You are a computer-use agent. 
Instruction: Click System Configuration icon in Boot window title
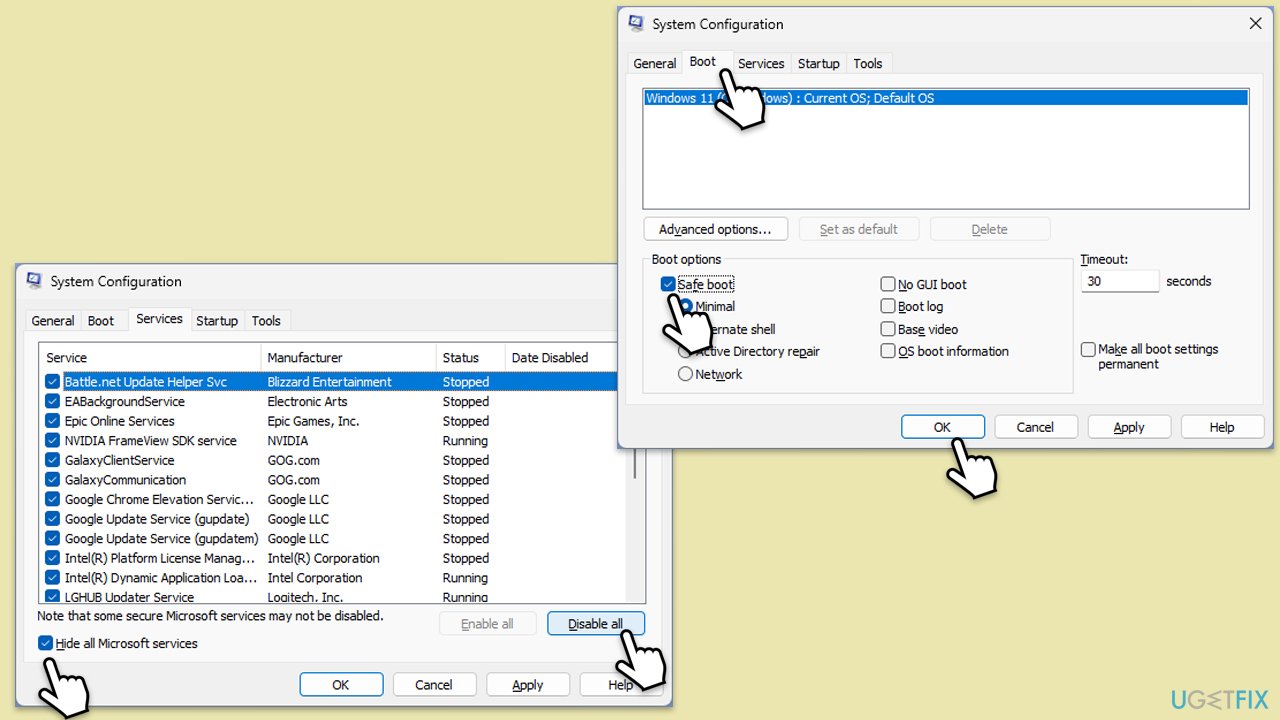(x=636, y=23)
